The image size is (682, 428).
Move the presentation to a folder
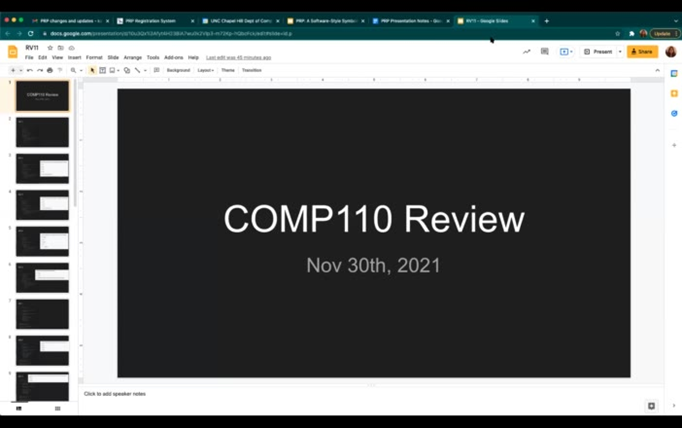[60, 48]
